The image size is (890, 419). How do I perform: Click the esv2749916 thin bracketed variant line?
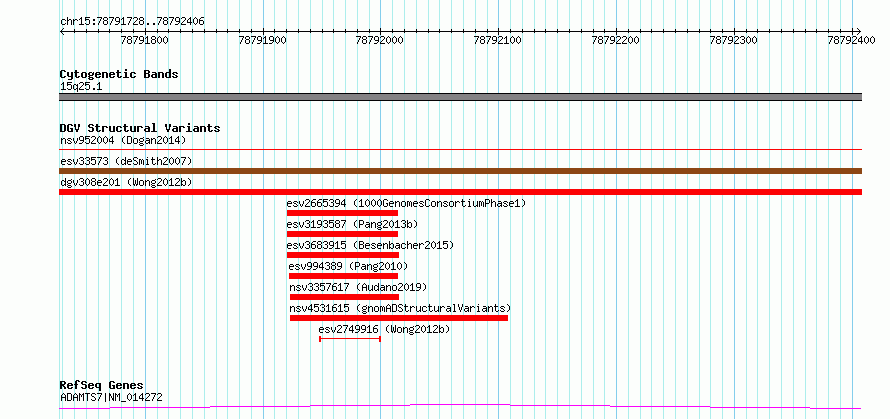click(x=350, y=339)
